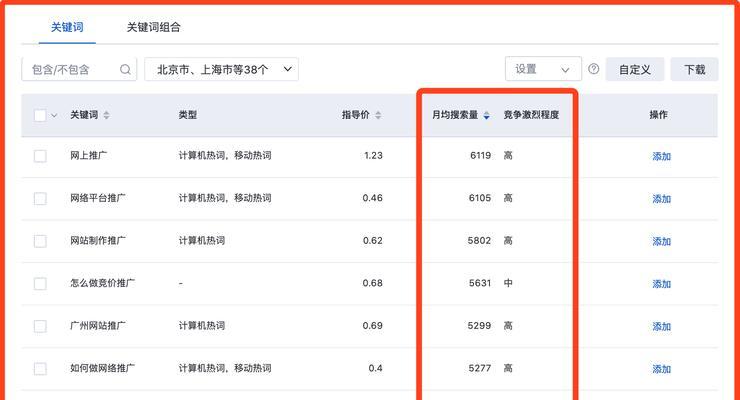The height and width of the screenshot is (400, 740).
Task: Click 添加 for 网站制作推广
Action: [x=661, y=241]
